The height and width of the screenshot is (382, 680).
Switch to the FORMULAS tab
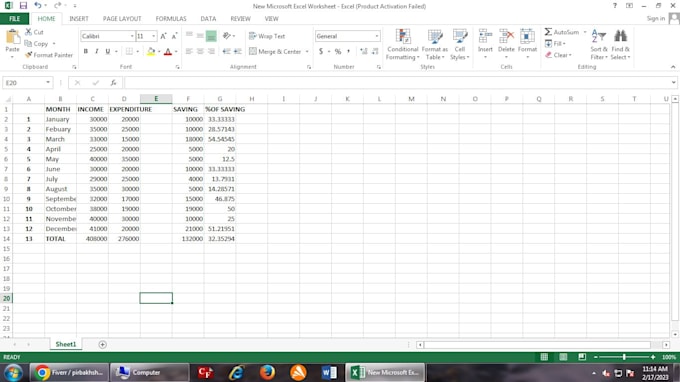171,19
